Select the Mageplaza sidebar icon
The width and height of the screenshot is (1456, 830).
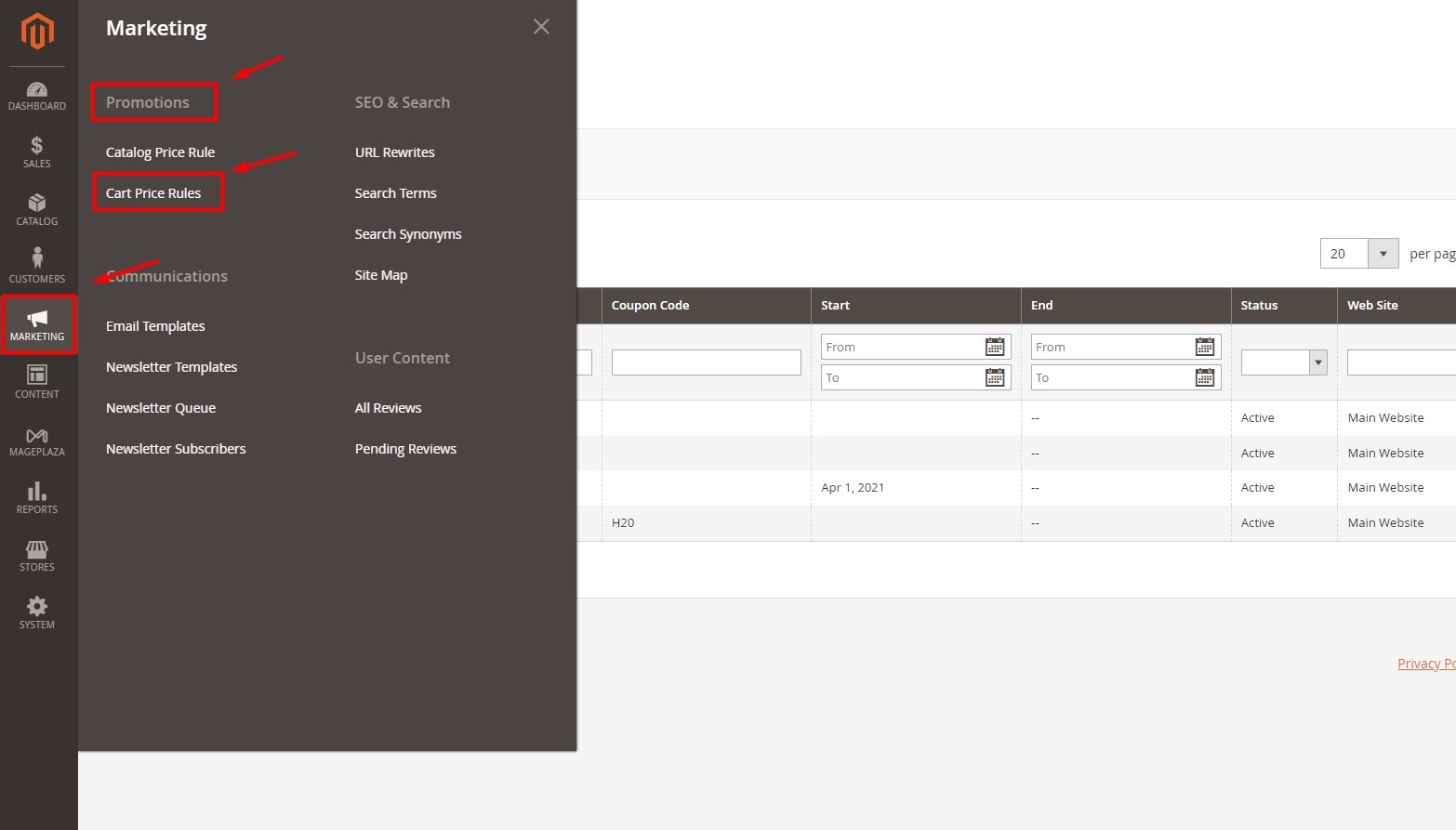[x=37, y=439]
